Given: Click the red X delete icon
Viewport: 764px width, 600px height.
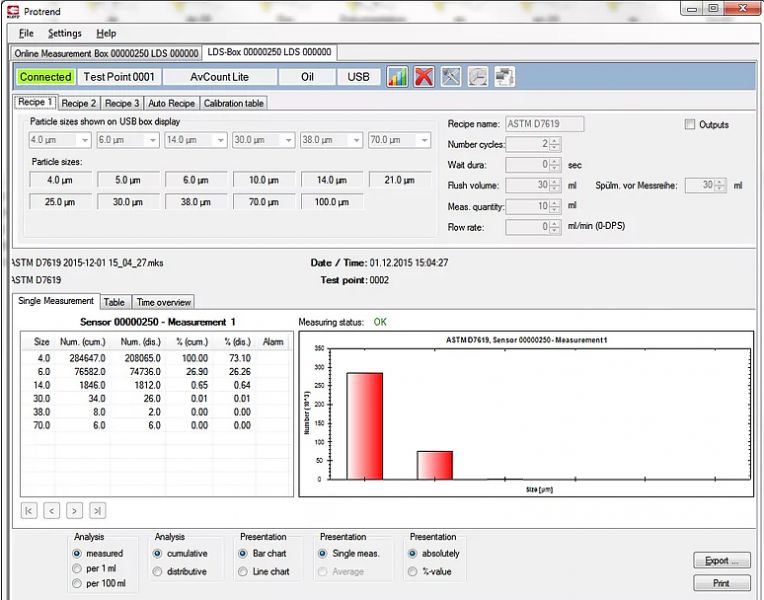Looking at the screenshot, I should click(x=424, y=77).
